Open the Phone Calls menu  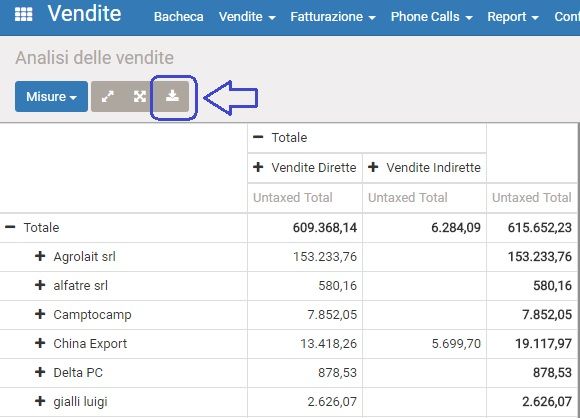(x=432, y=17)
